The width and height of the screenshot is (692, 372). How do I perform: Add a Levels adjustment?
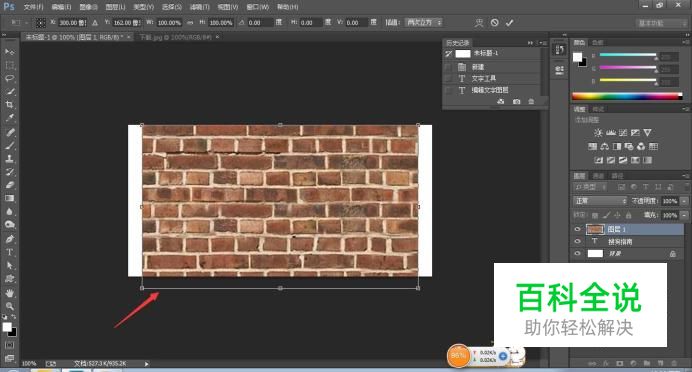coord(611,132)
